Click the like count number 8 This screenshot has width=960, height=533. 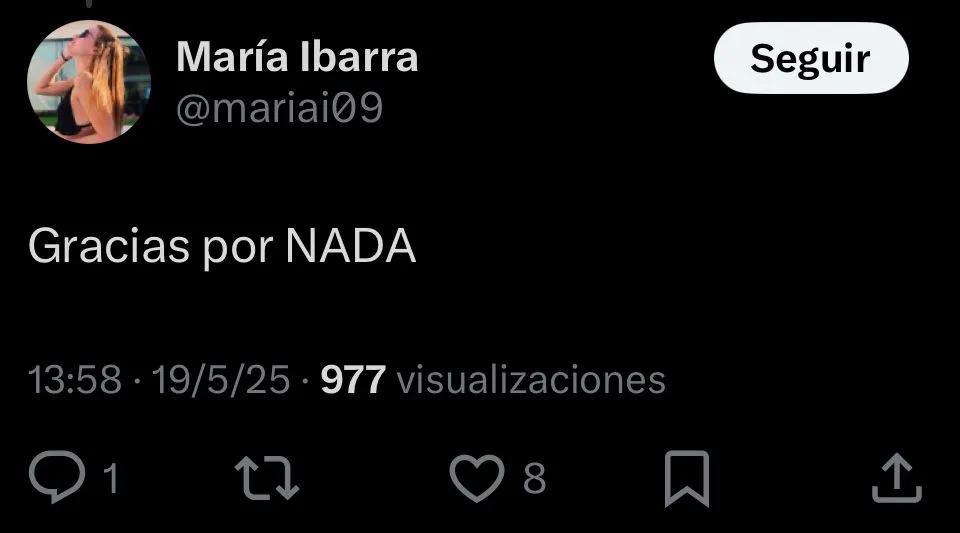(x=534, y=478)
